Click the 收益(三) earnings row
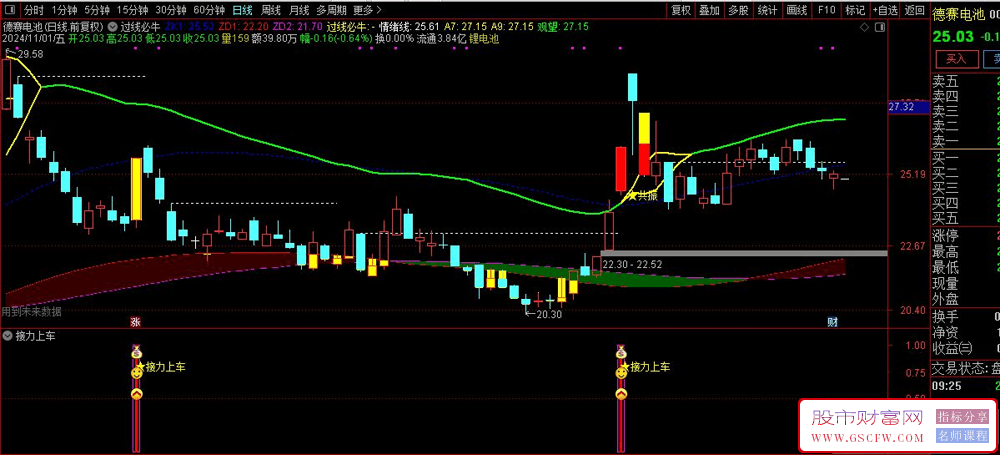This screenshot has height=455, width=1000. click(x=965, y=348)
